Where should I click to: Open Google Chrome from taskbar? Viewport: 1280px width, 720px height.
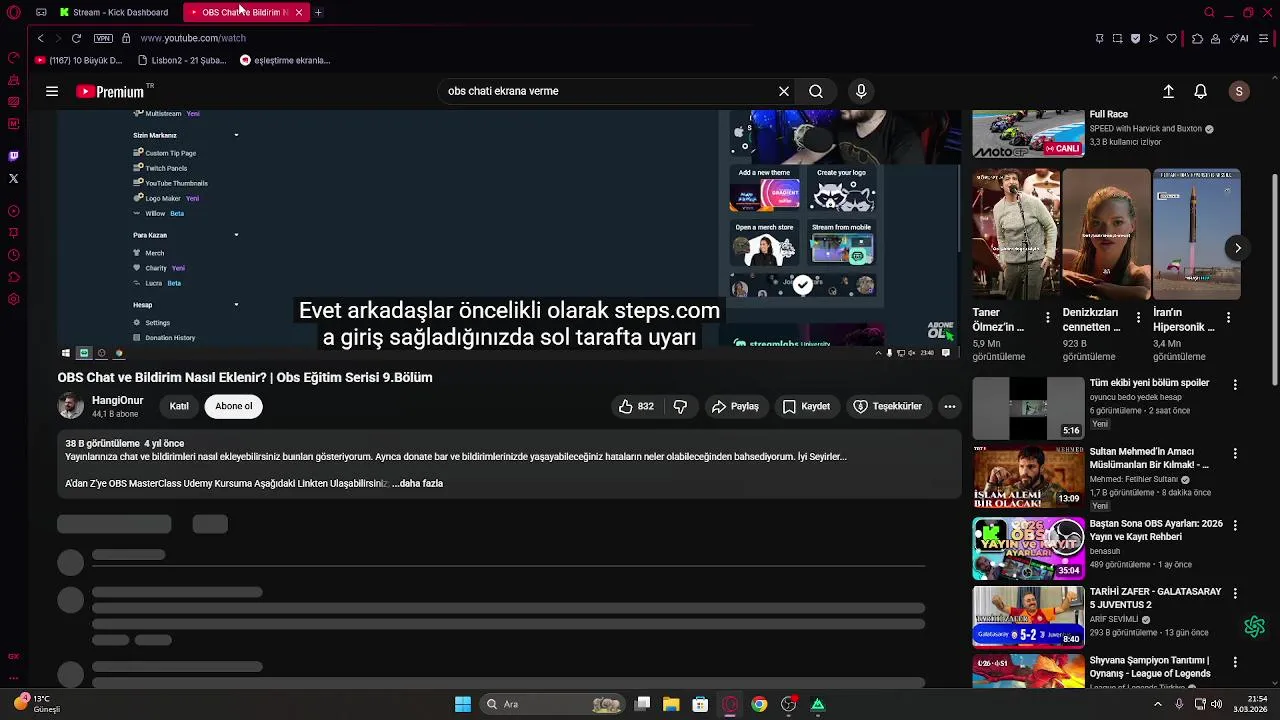[759, 704]
